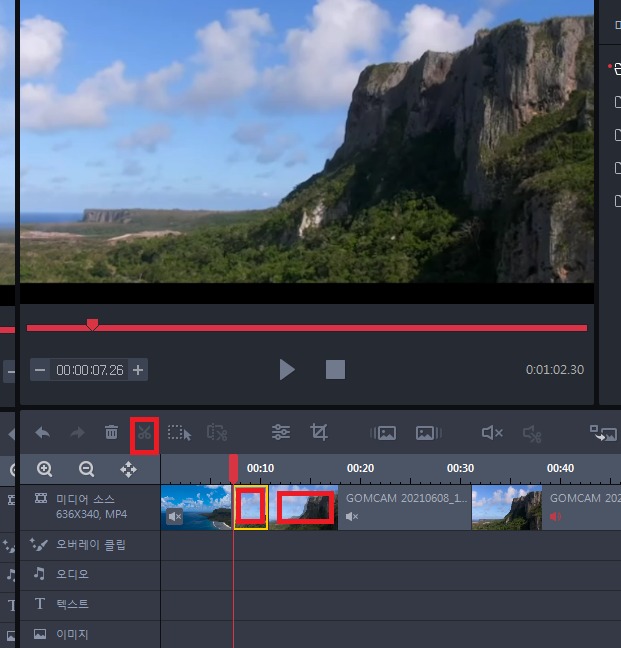Select the yellow-outlined short clip

(251, 507)
